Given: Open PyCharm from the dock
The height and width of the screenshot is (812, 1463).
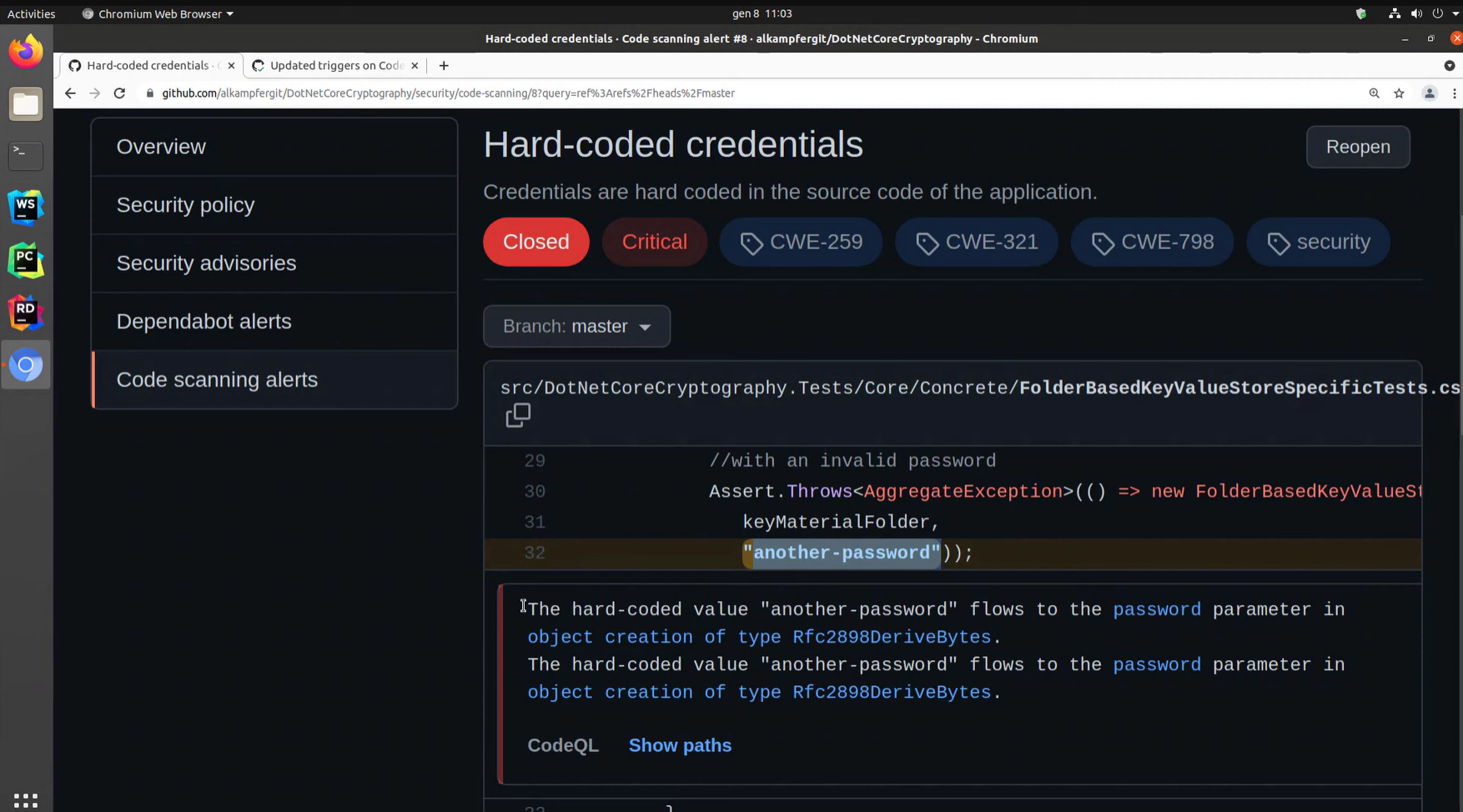Looking at the screenshot, I should (26, 261).
